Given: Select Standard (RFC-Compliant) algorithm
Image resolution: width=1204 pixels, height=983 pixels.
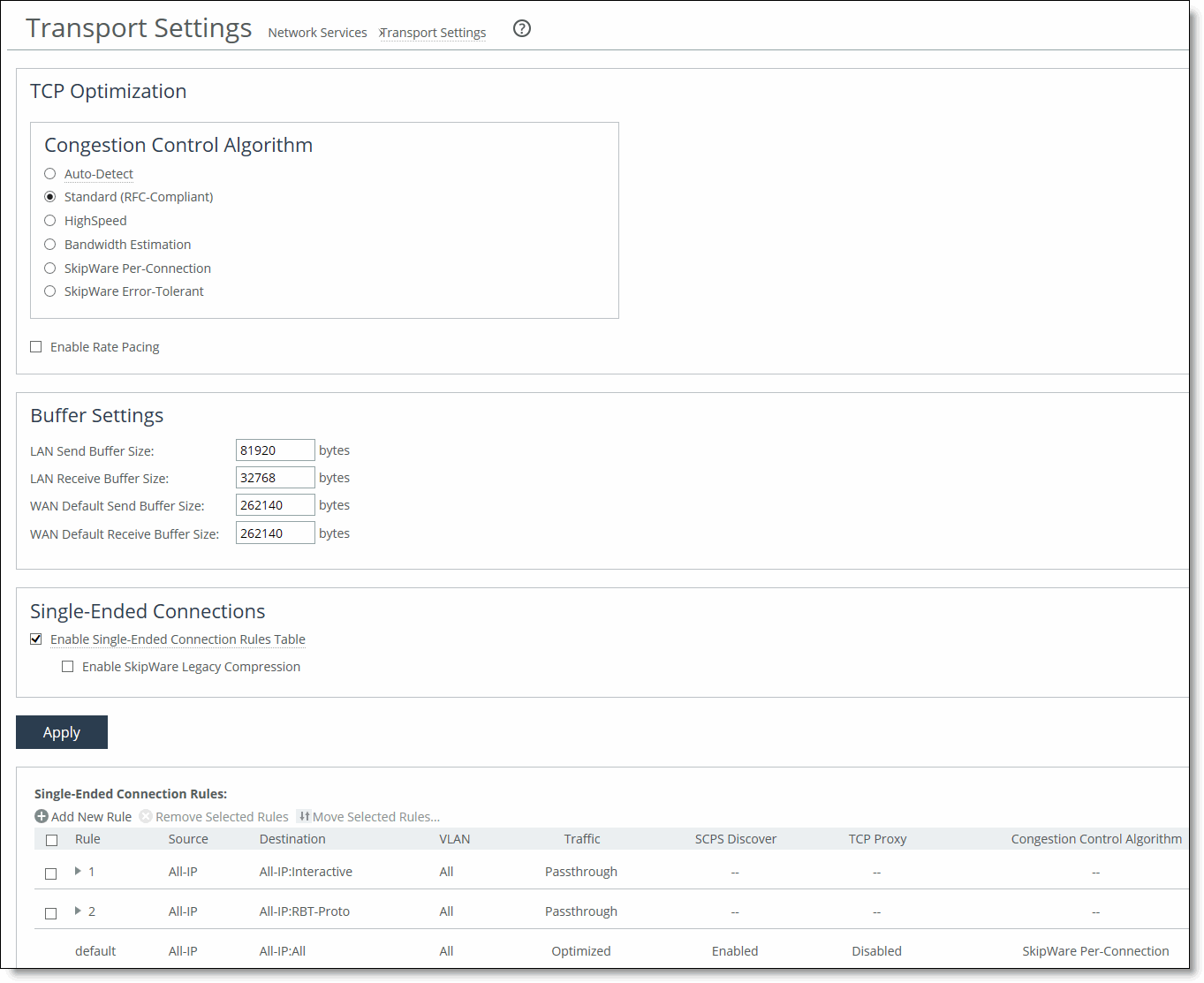Looking at the screenshot, I should (x=50, y=197).
